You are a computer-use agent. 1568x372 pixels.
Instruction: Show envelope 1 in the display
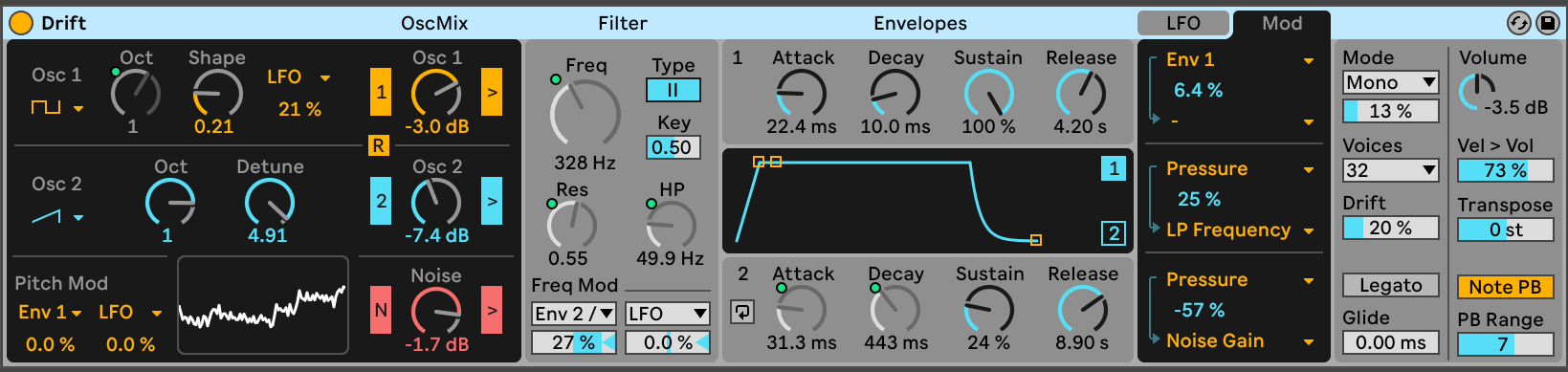click(1114, 168)
